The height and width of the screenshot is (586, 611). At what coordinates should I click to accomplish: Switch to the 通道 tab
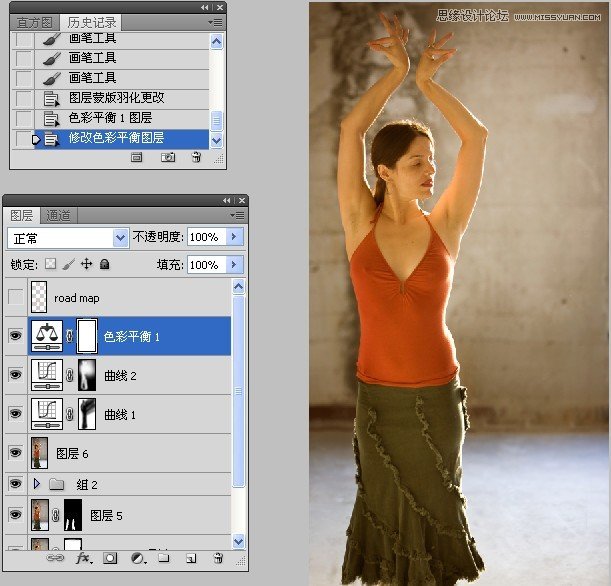coord(58,215)
